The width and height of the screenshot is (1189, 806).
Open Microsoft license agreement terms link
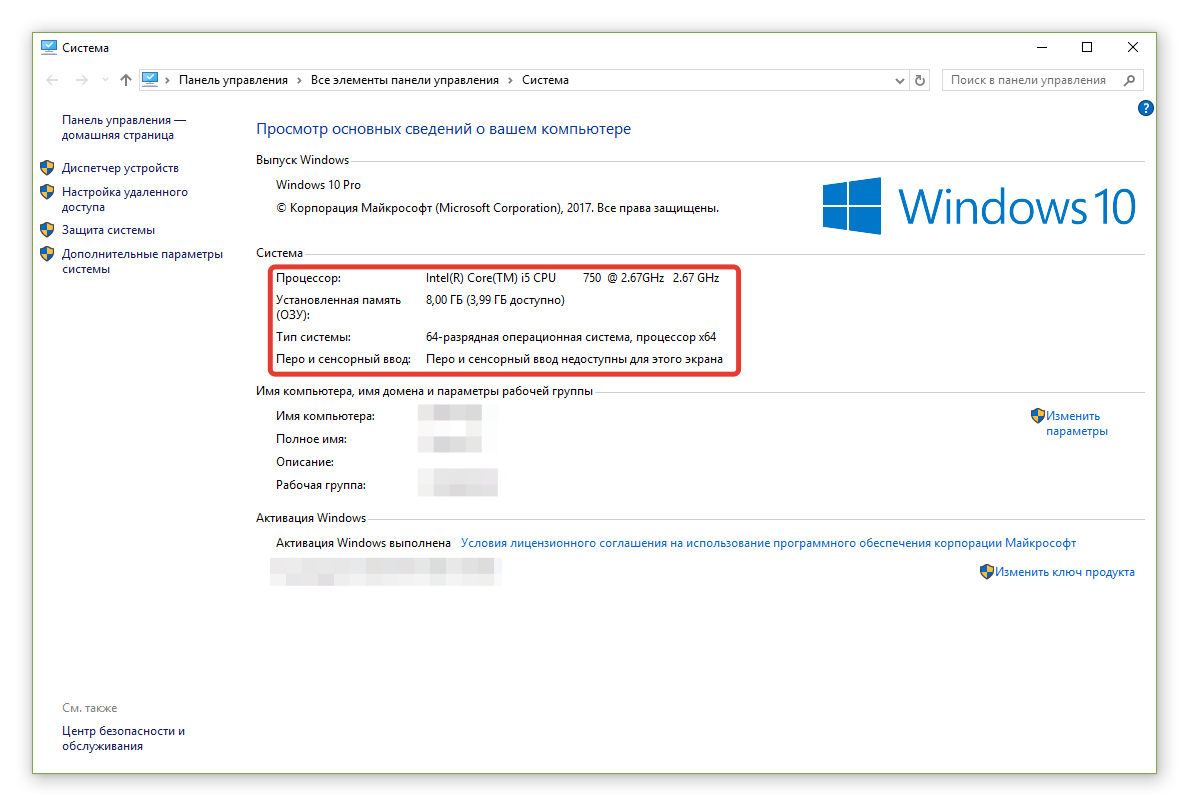pyautogui.click(x=768, y=543)
